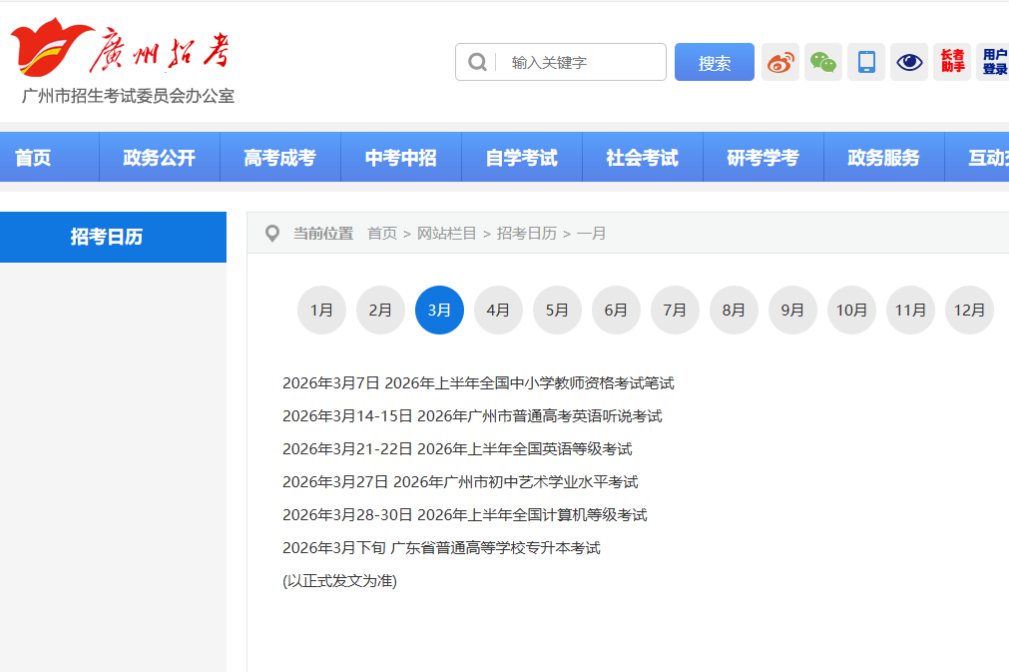Open the WeChat icon link
The image size is (1009, 672).
pyautogui.click(x=823, y=62)
